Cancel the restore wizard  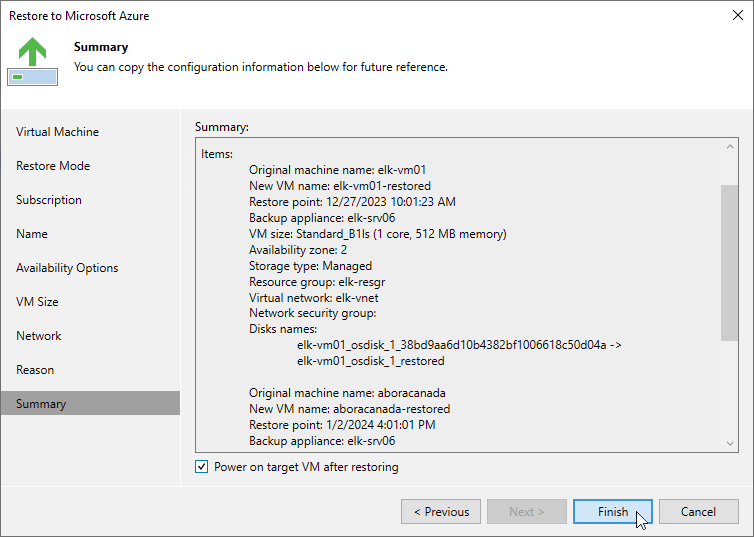tap(698, 512)
